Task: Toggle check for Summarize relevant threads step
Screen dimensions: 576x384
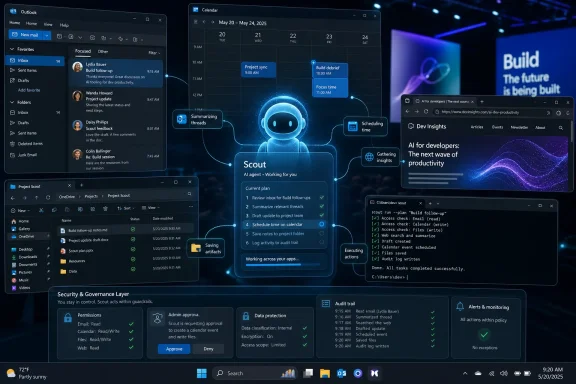Action: tap(322, 207)
